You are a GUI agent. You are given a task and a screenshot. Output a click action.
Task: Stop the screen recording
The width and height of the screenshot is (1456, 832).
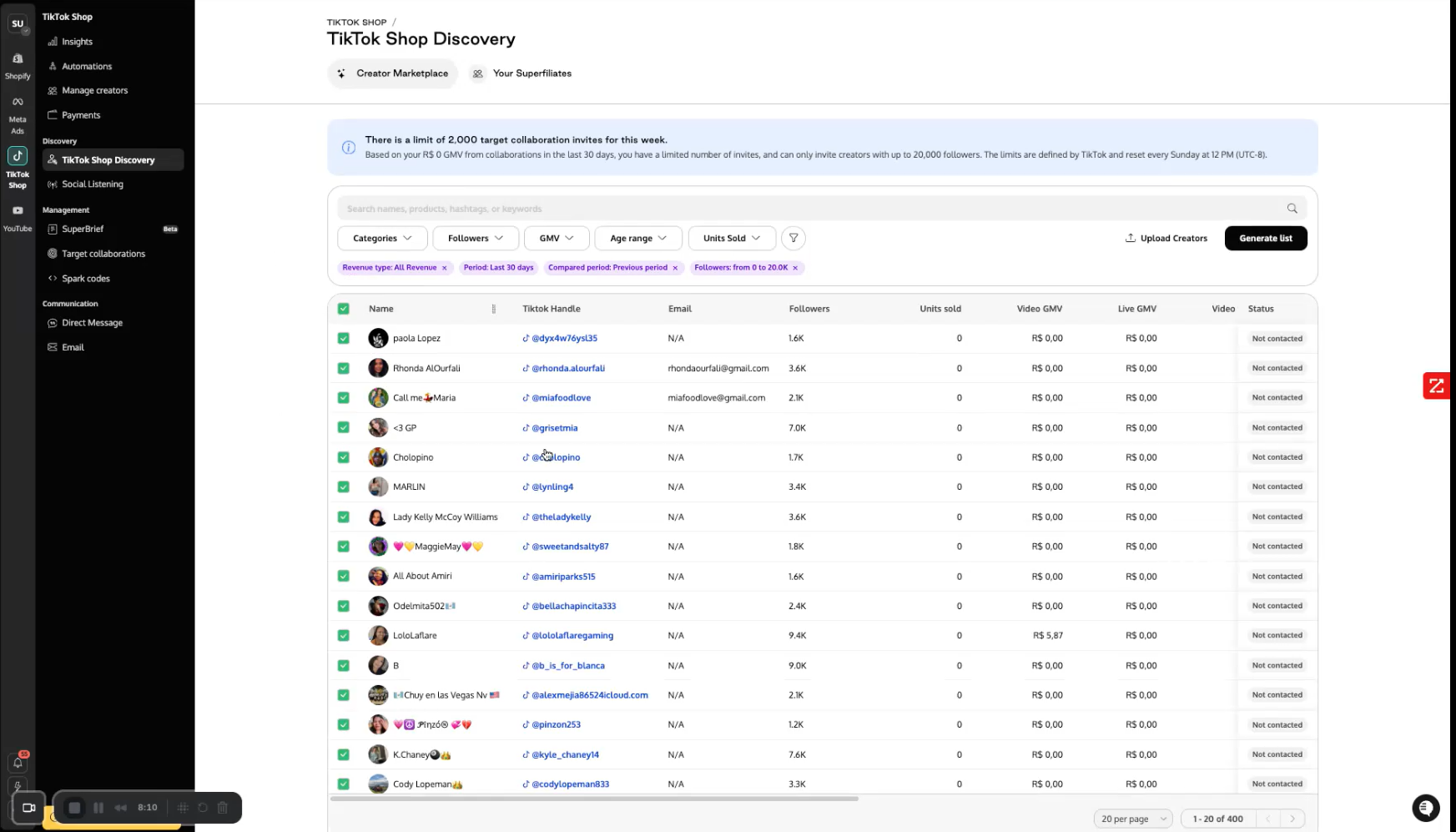(x=74, y=808)
